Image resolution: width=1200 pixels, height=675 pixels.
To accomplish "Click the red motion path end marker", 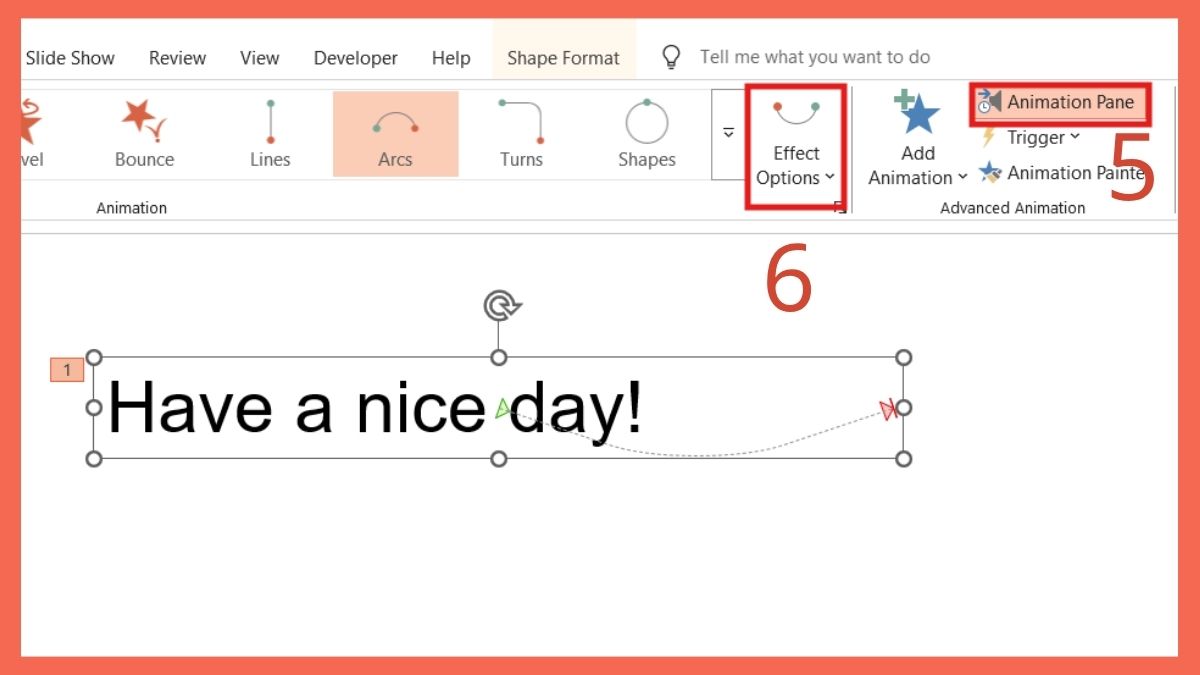I will coord(885,408).
